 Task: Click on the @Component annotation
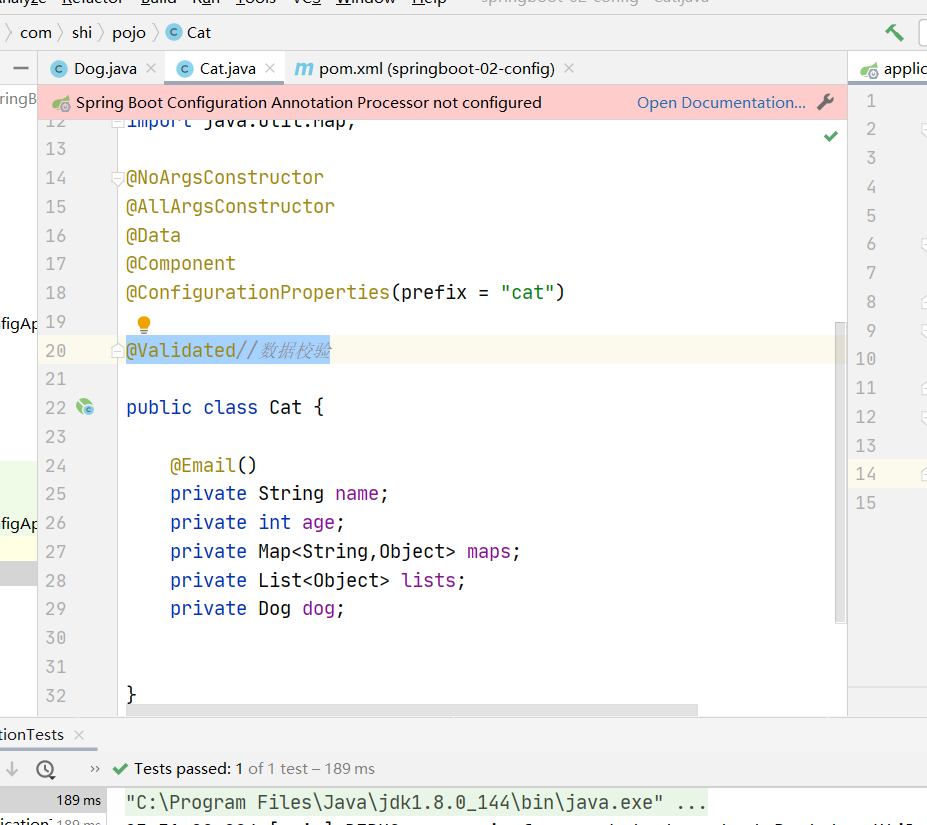point(180,263)
